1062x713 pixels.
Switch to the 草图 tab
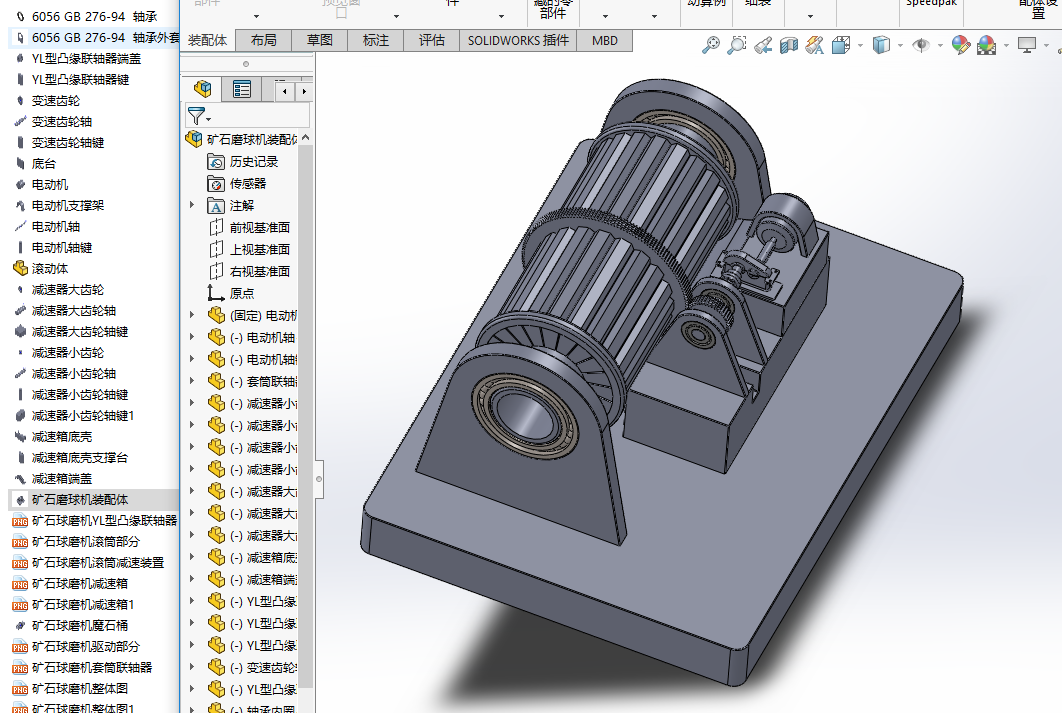point(320,40)
